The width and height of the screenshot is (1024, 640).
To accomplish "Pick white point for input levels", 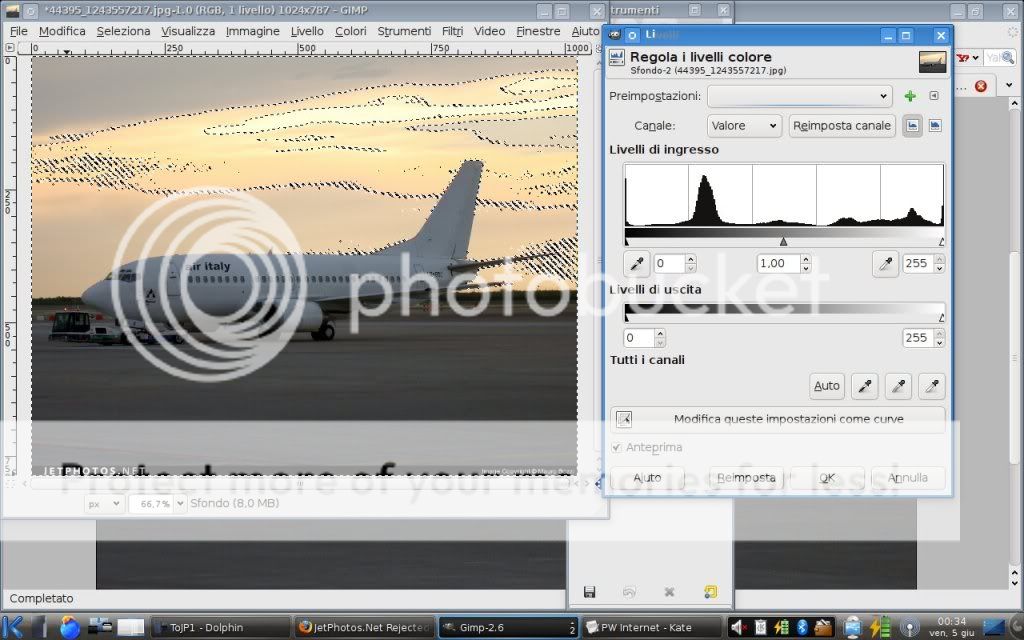I will pyautogui.click(x=885, y=264).
